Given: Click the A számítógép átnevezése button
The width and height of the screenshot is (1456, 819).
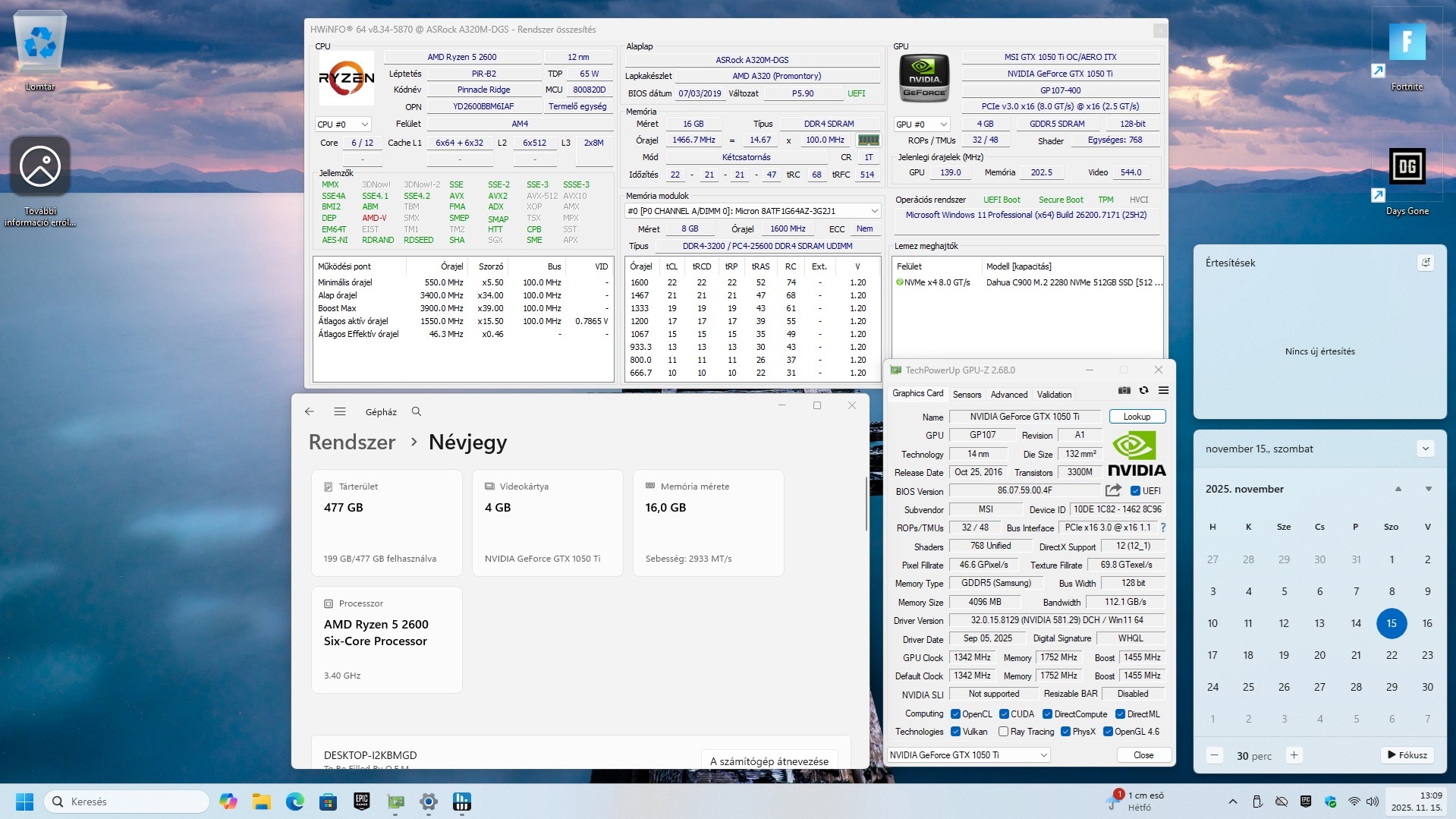Looking at the screenshot, I should [x=769, y=761].
